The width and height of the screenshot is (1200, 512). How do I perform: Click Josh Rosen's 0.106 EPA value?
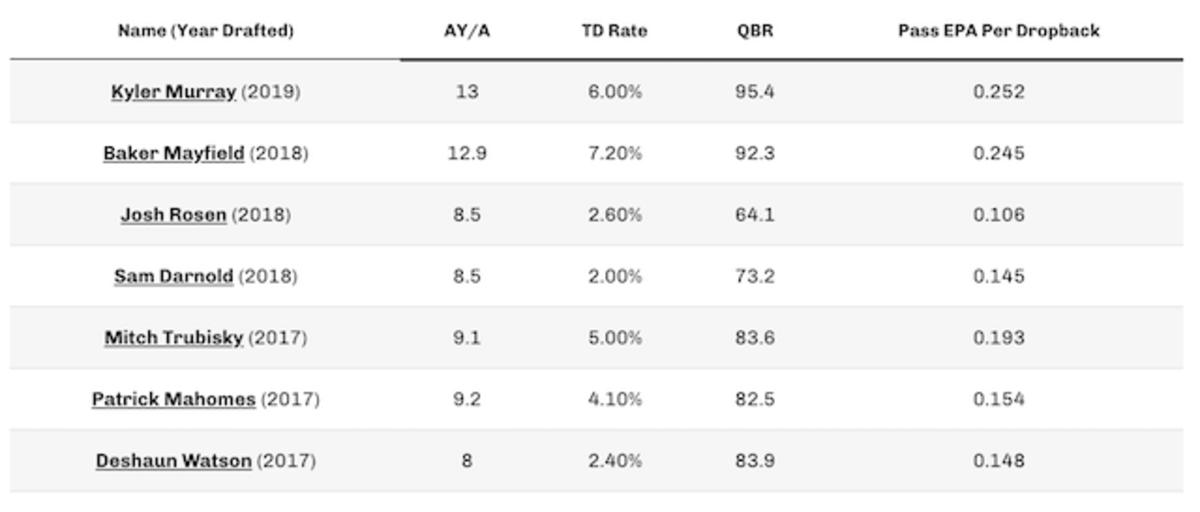[x=998, y=215]
